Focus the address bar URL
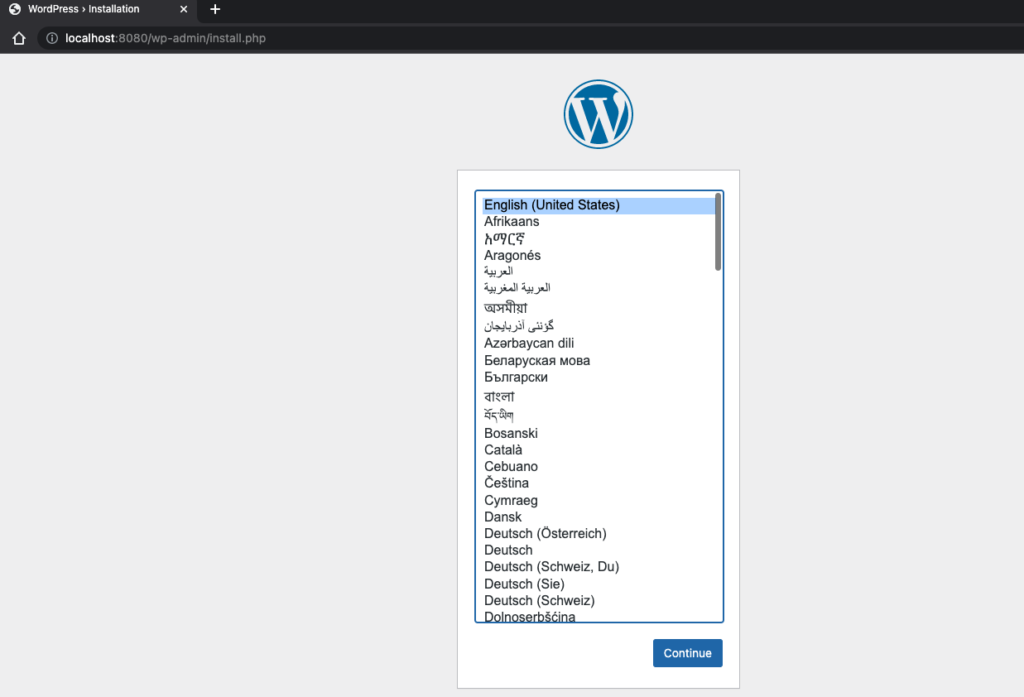1024x697 pixels. coord(165,38)
